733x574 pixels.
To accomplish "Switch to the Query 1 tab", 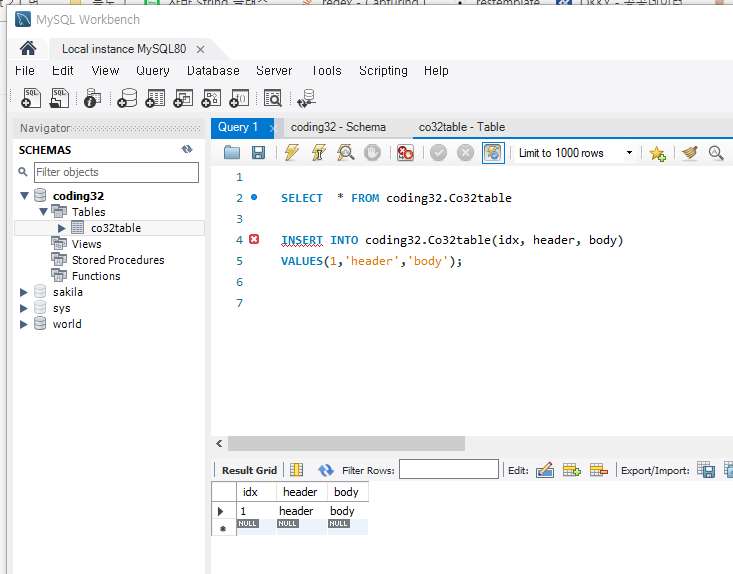I will pyautogui.click(x=238, y=127).
